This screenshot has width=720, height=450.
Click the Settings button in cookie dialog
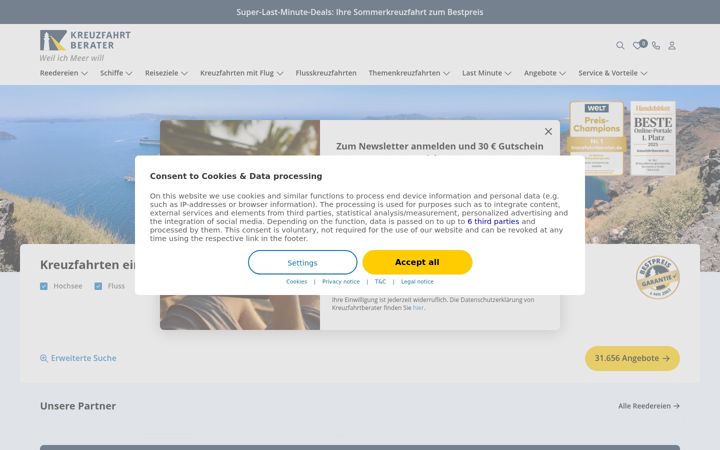[x=303, y=263]
